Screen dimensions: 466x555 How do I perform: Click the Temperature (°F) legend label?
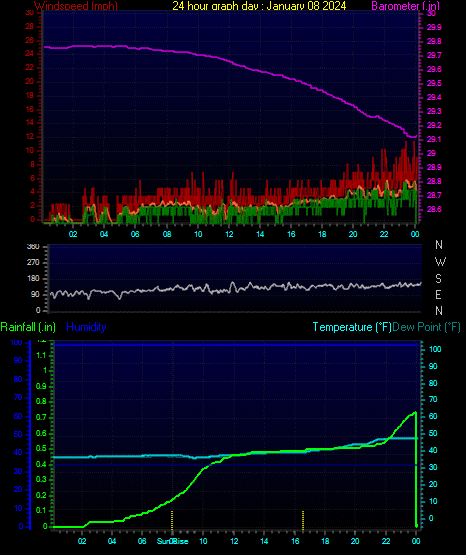click(x=352, y=327)
